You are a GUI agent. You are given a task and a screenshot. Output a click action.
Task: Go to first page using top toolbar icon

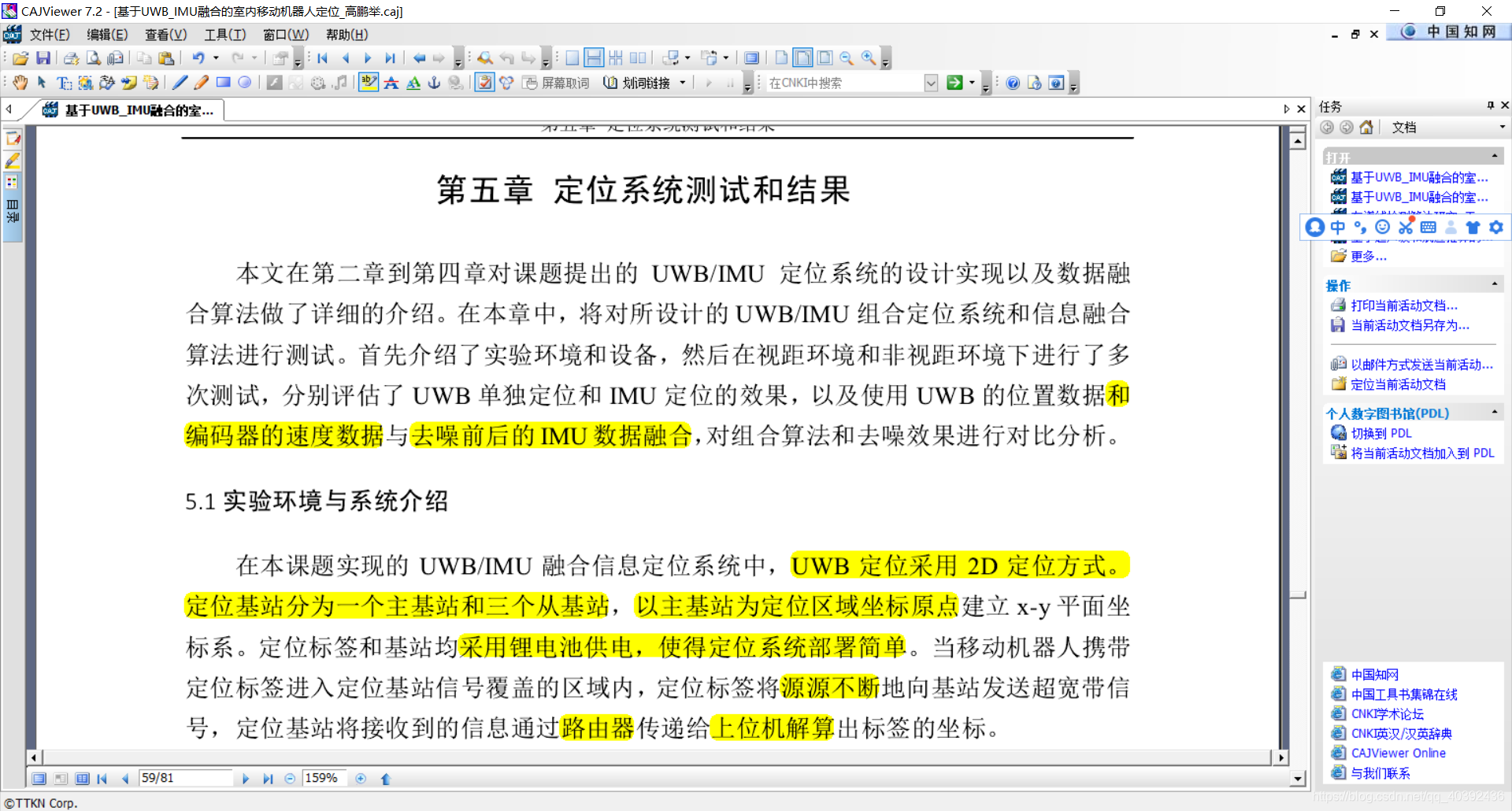point(323,58)
